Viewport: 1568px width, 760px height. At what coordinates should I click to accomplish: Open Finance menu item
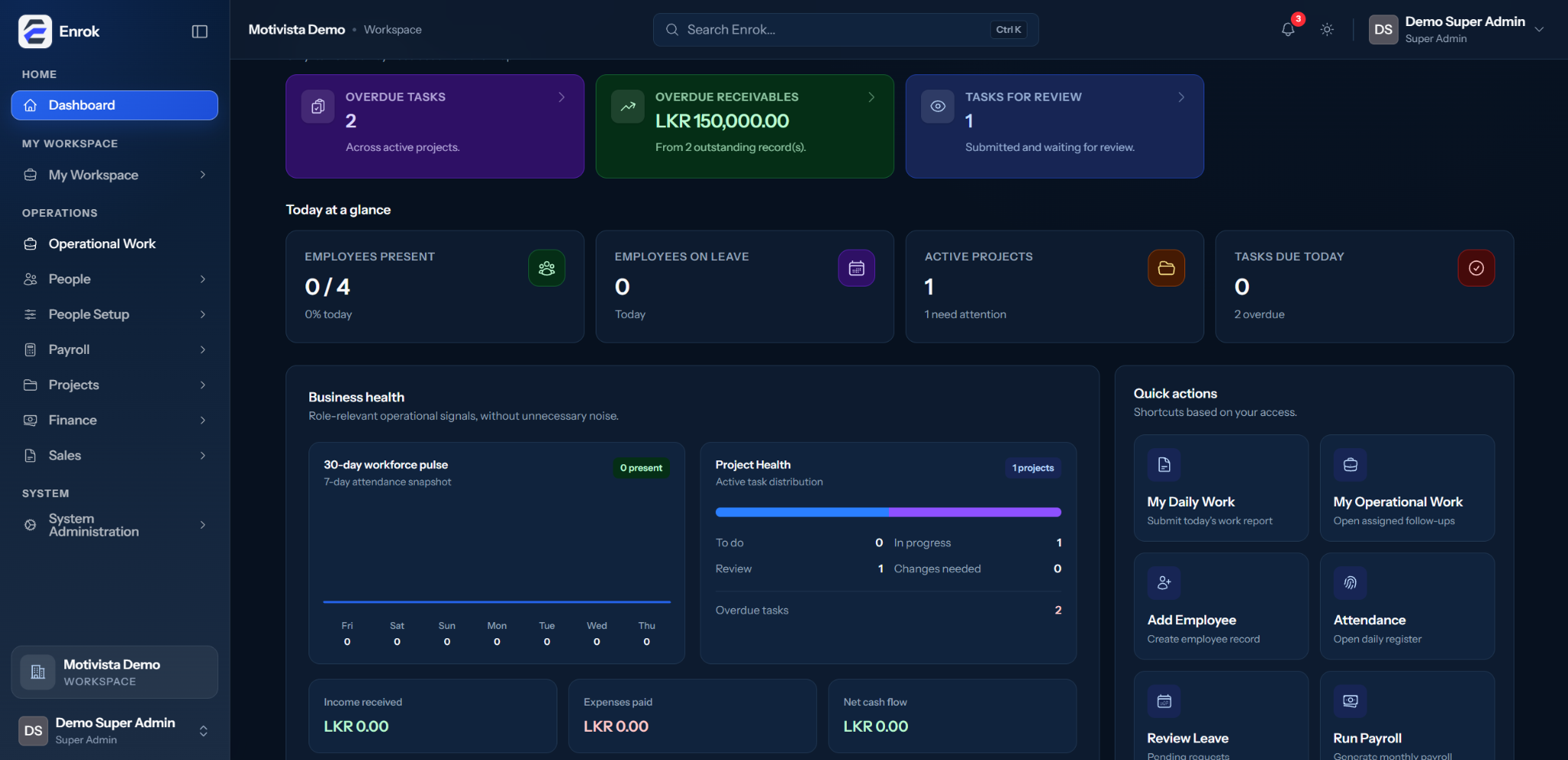[115, 420]
